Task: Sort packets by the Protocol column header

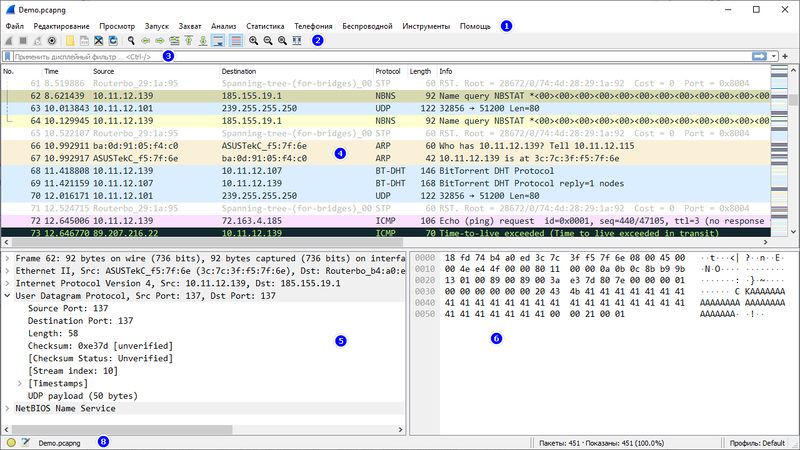Action: click(390, 71)
